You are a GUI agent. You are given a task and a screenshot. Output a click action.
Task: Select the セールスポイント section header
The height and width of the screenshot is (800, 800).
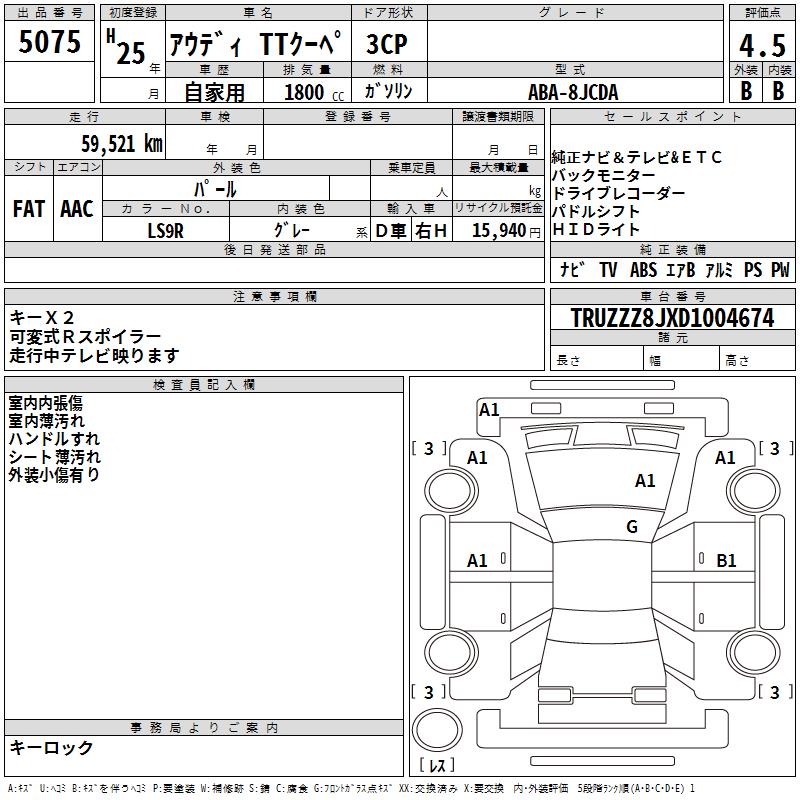(x=672, y=117)
